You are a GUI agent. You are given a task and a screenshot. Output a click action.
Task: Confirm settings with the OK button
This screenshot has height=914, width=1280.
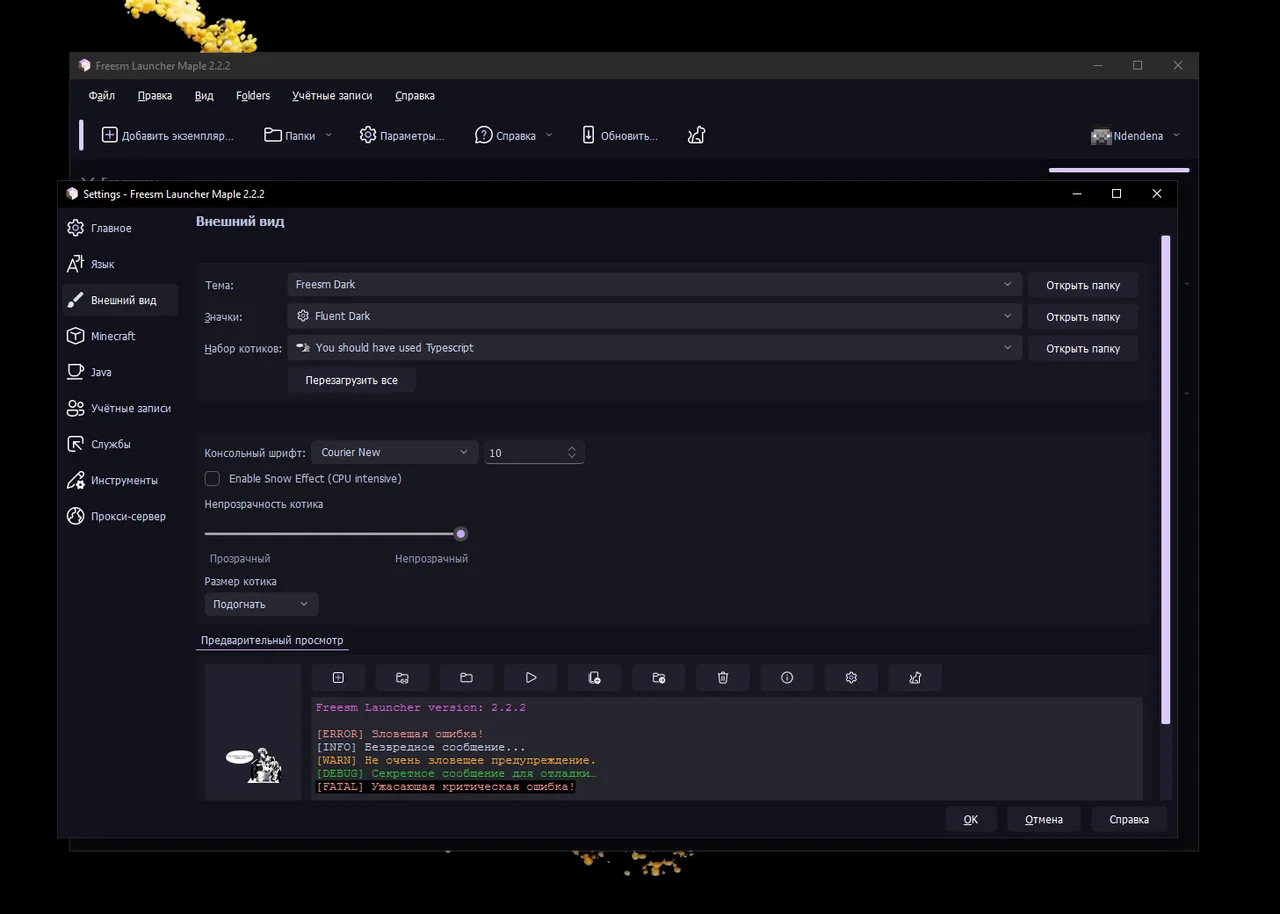[x=971, y=819]
